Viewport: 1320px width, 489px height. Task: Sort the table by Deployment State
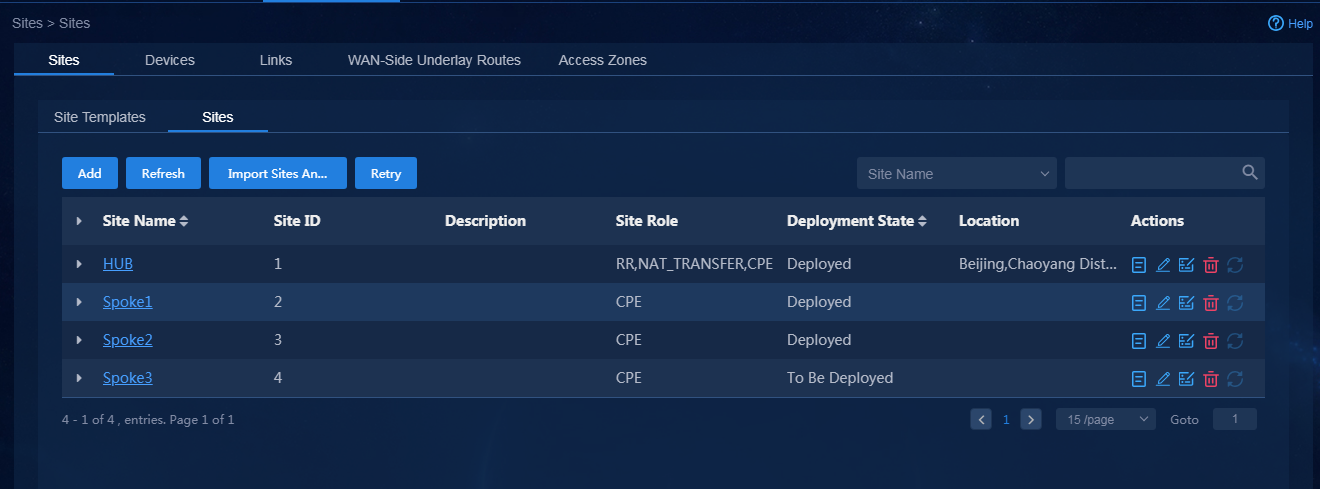[x=922, y=221]
